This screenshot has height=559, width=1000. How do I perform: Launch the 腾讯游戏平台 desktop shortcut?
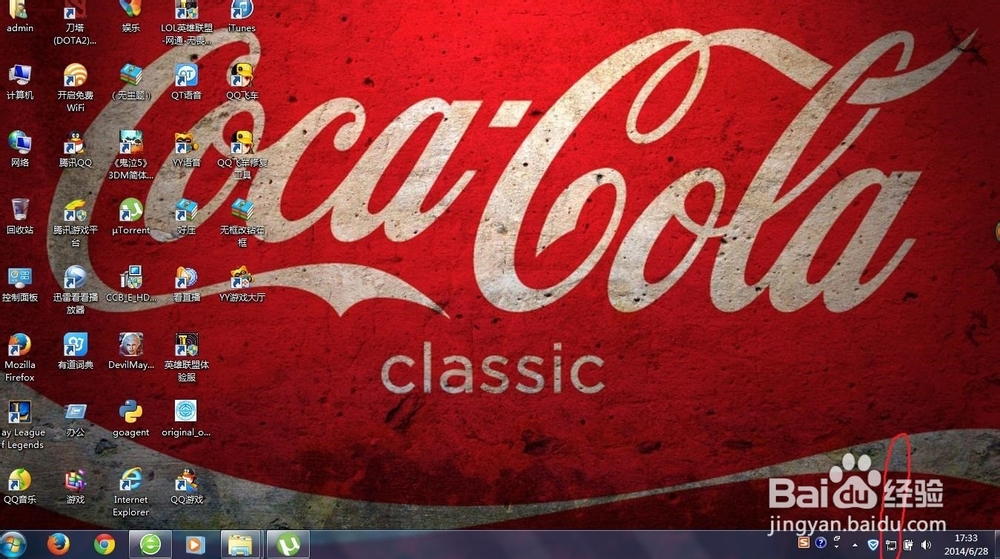point(75,222)
